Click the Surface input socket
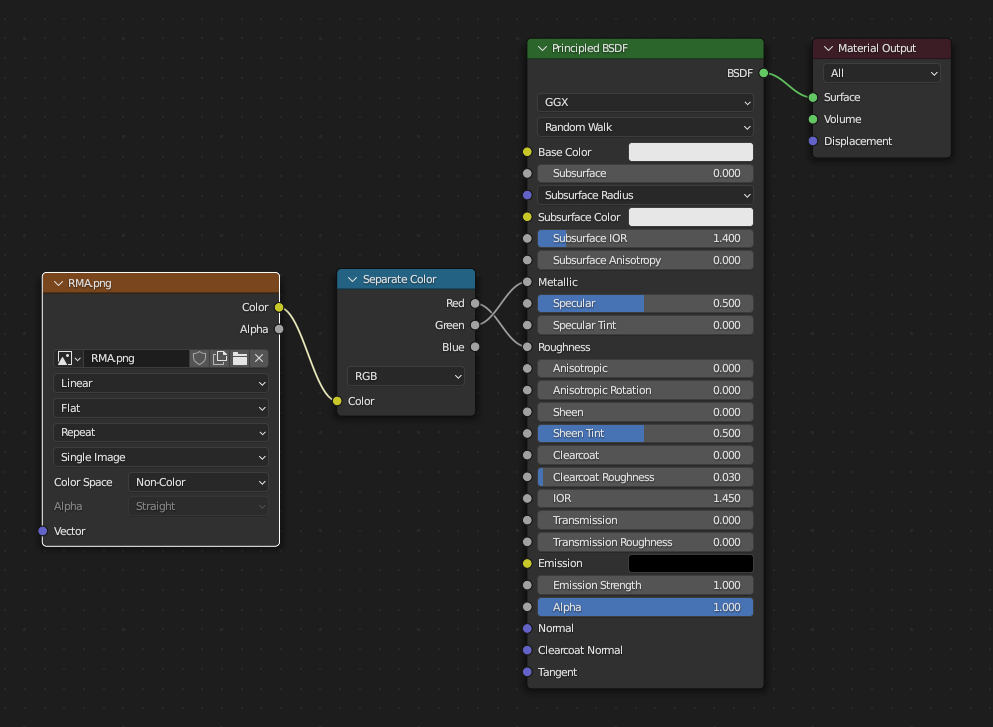 [x=813, y=98]
